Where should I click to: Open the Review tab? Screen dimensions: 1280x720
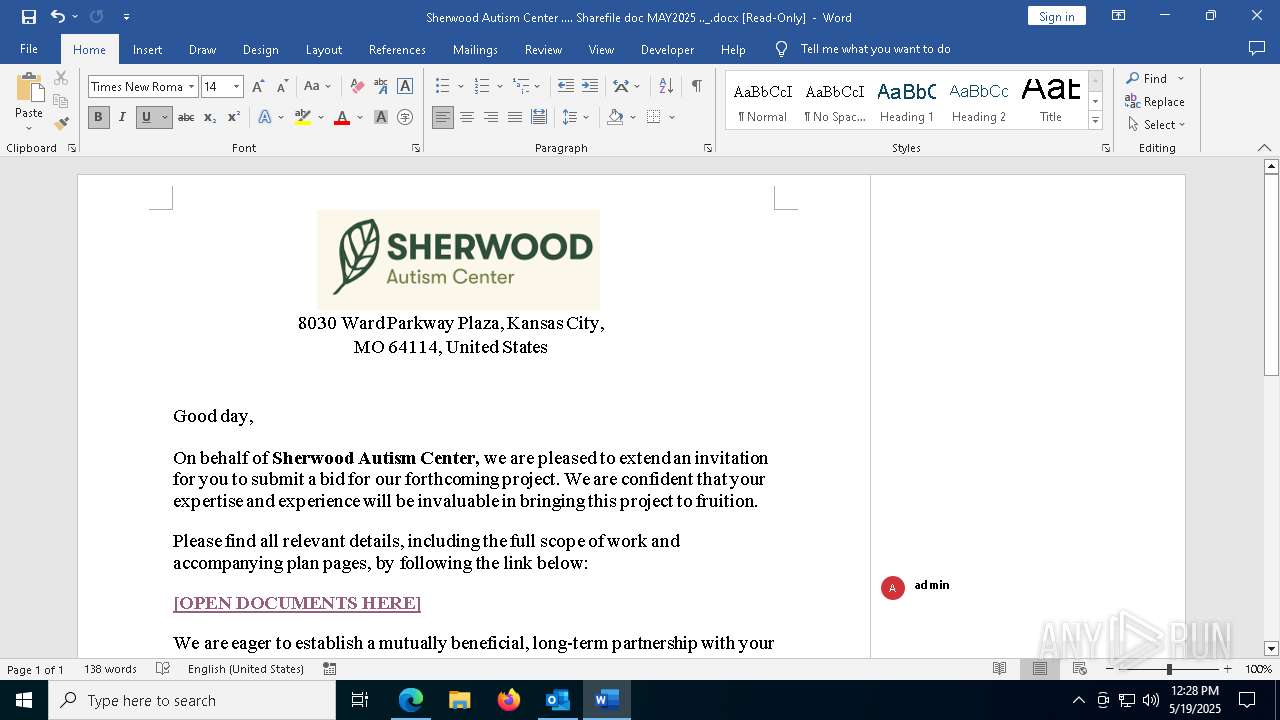click(x=543, y=49)
